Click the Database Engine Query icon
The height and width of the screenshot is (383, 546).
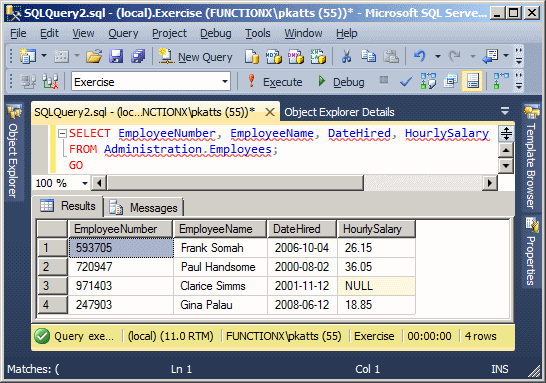(x=251, y=56)
